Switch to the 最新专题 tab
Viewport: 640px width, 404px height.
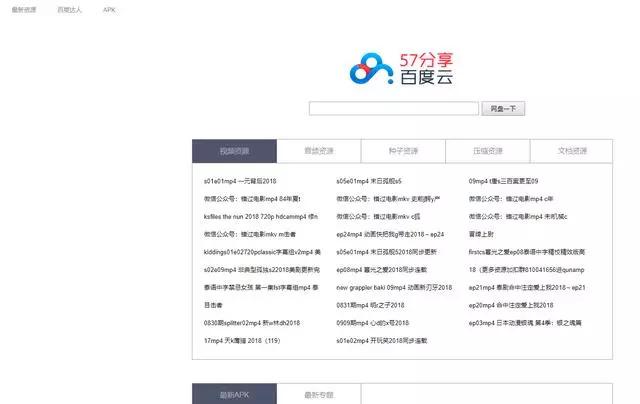click(319, 395)
